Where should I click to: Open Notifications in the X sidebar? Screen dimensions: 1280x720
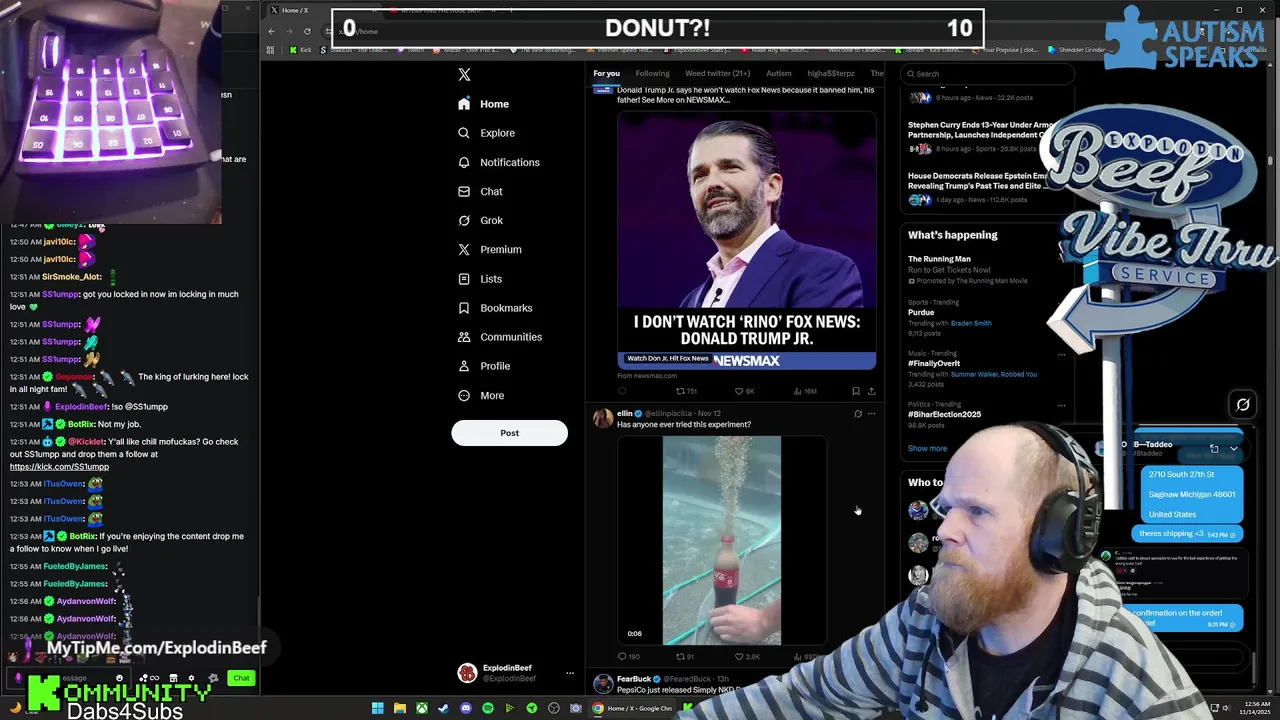point(498,162)
